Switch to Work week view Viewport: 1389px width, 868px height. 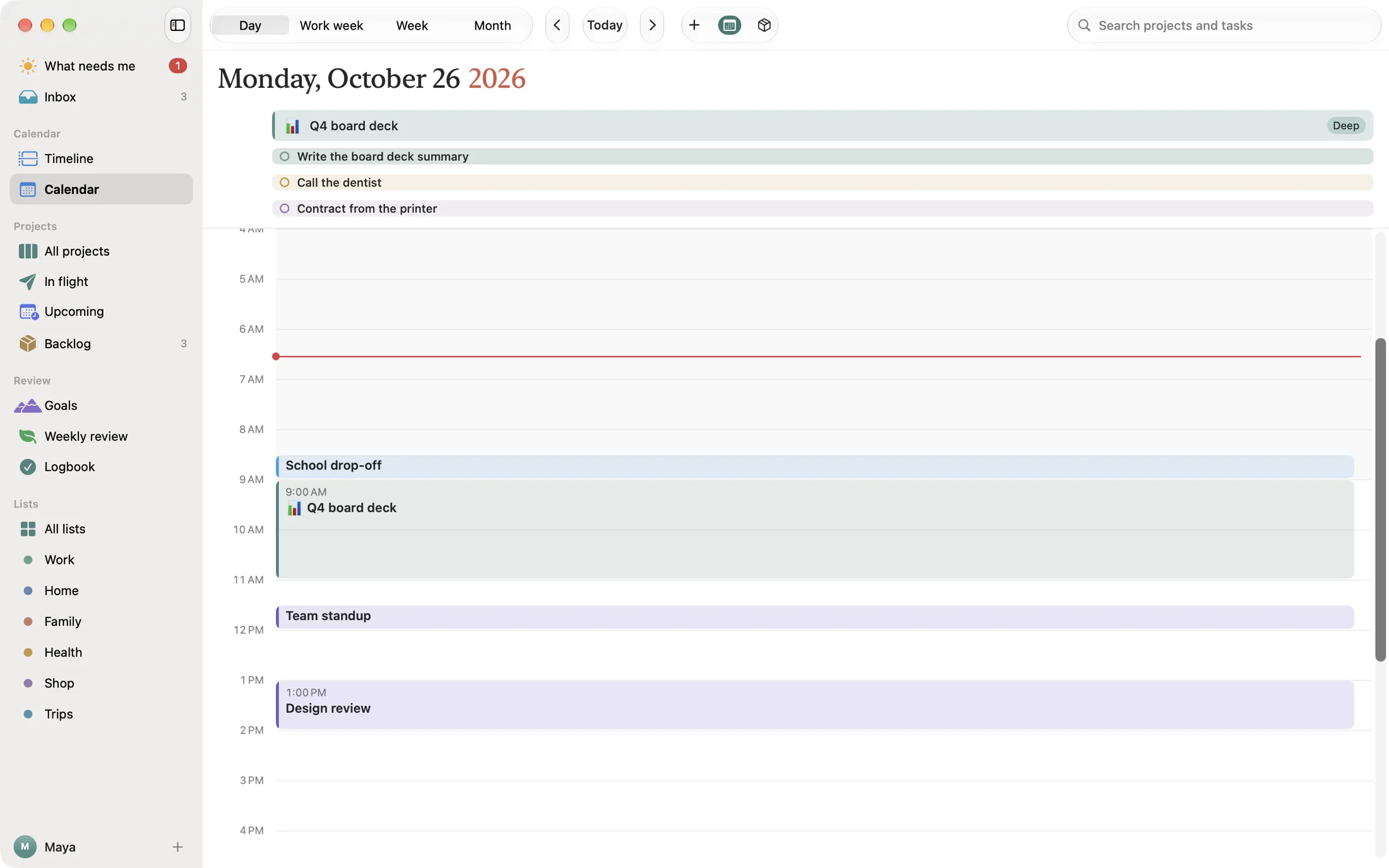click(331, 25)
